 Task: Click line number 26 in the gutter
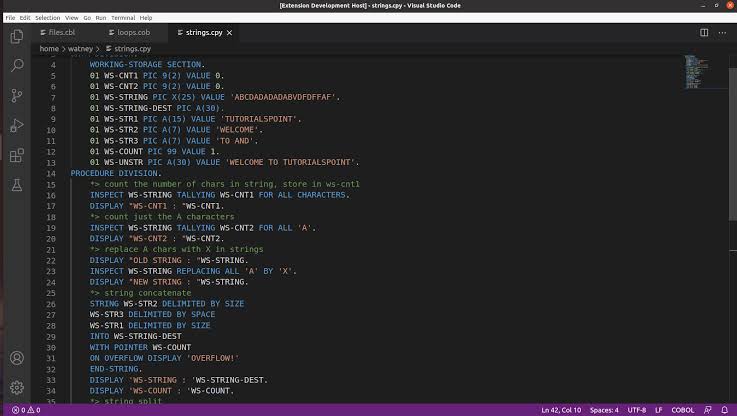click(x=51, y=304)
